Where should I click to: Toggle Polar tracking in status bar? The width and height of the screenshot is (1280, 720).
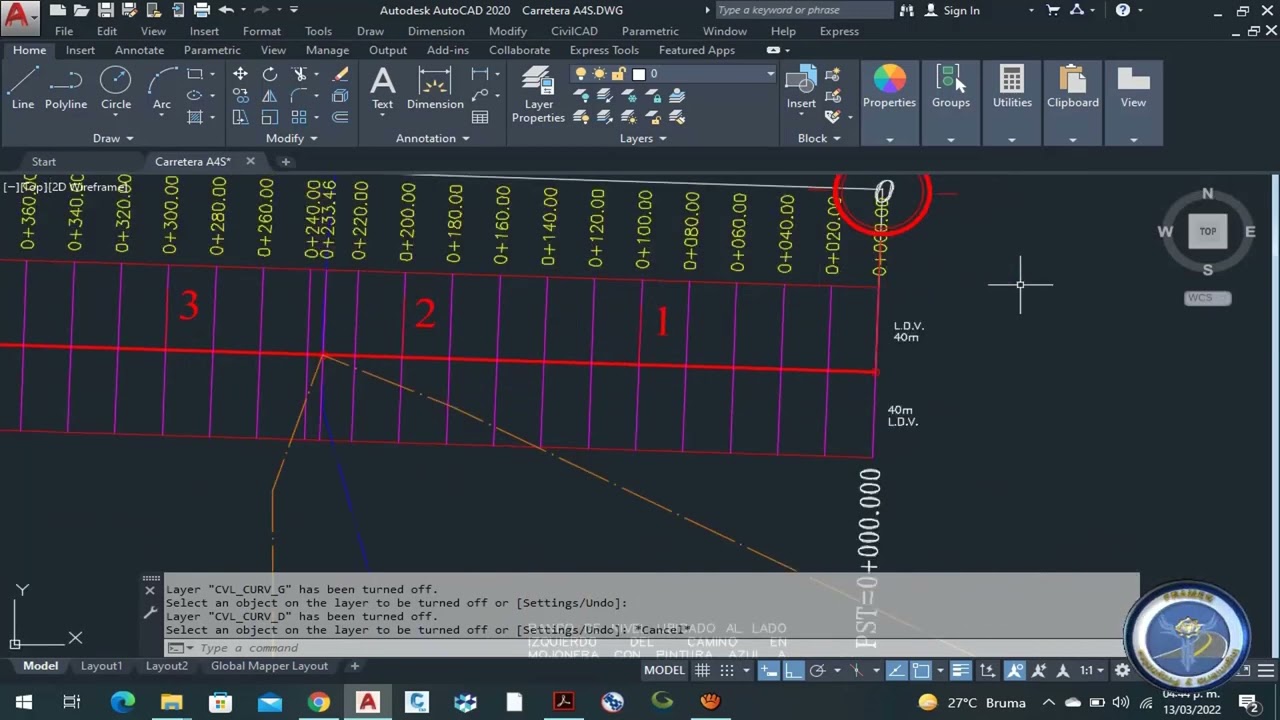point(817,670)
